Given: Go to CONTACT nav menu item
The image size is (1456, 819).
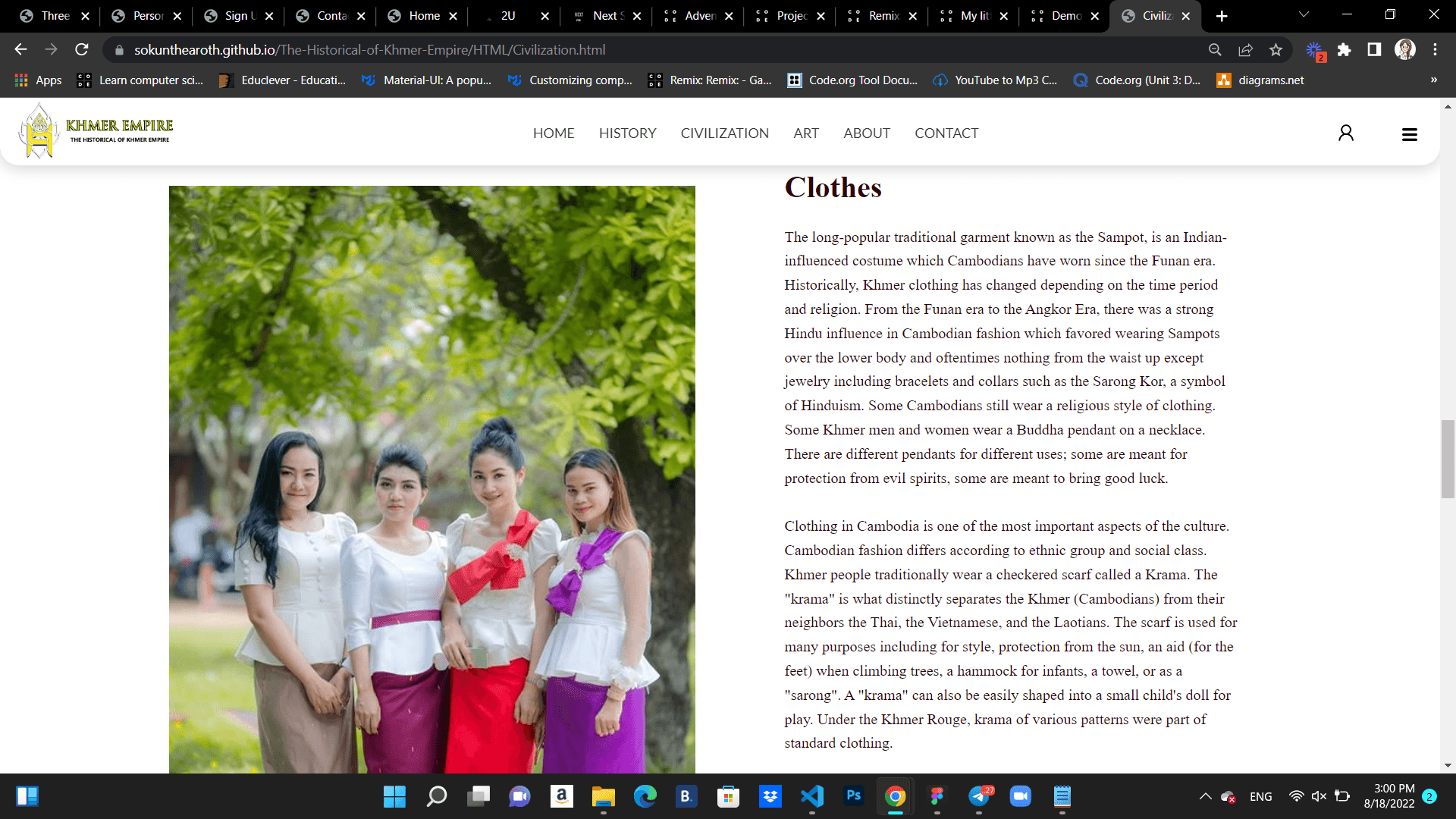Looking at the screenshot, I should pos(946,133).
